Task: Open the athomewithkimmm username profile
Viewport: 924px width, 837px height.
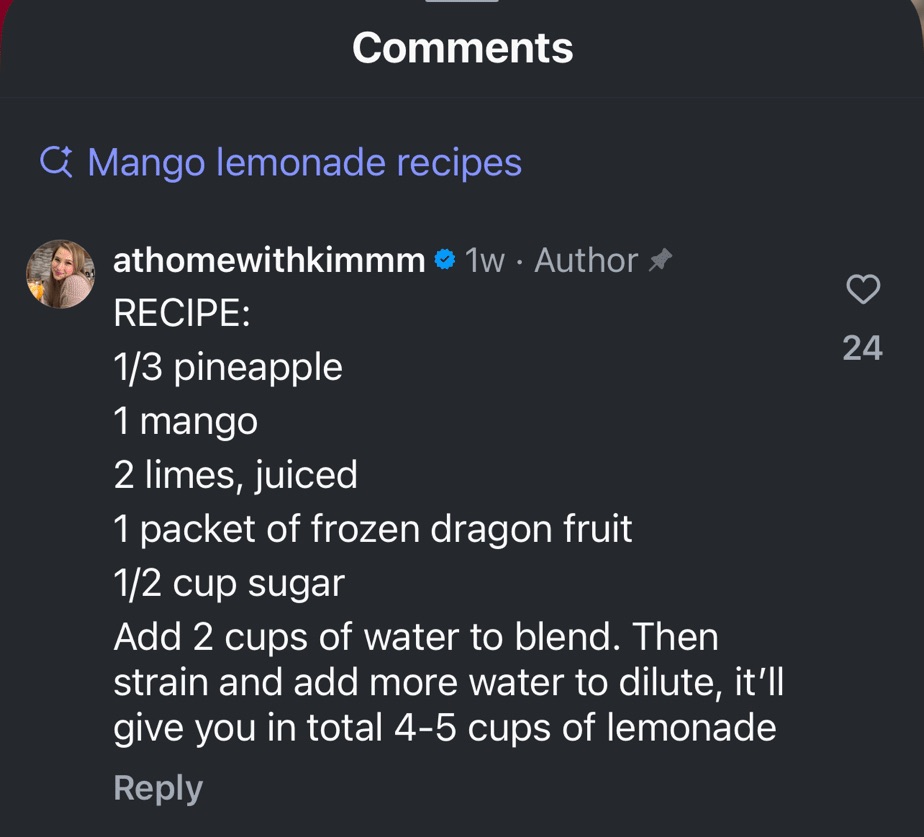Action: coord(269,260)
